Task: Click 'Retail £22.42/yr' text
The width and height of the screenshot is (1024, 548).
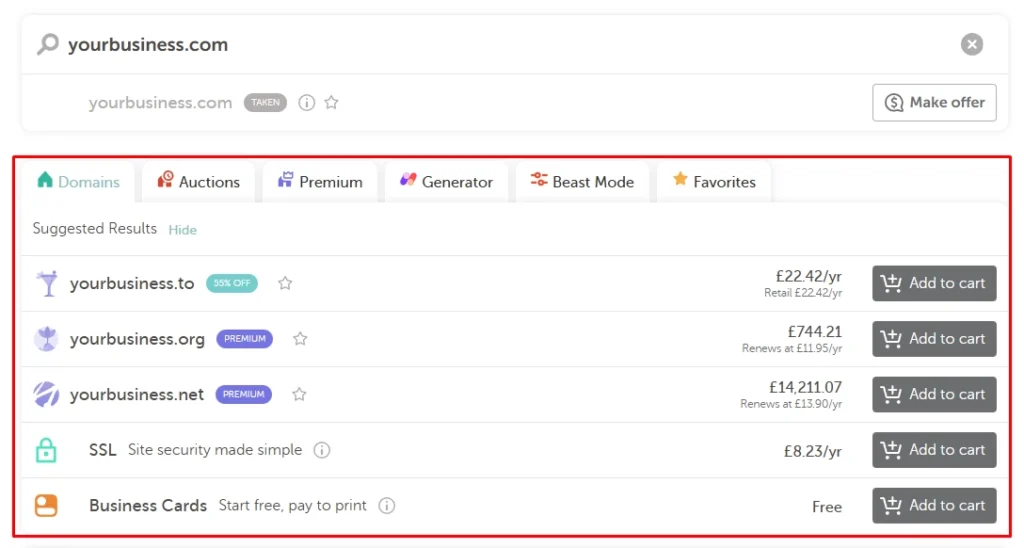Action: pyautogui.click(x=803, y=293)
